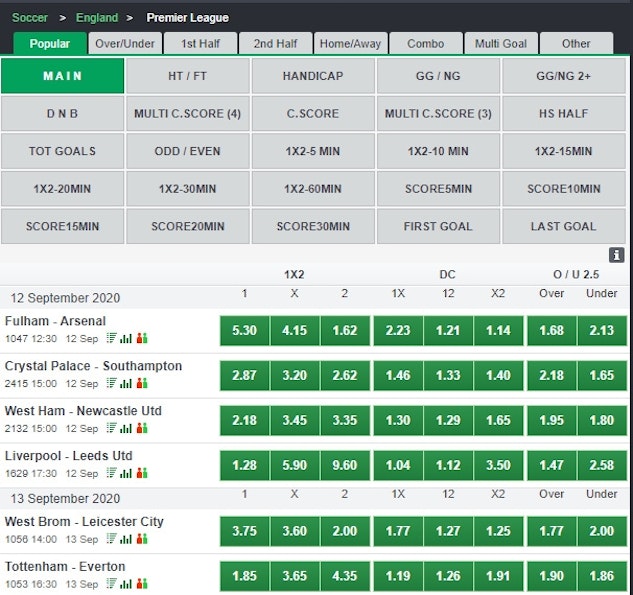Open head-to-head people icon for Fulham - Arsenal
This screenshot has width=633, height=595.
tap(142, 338)
